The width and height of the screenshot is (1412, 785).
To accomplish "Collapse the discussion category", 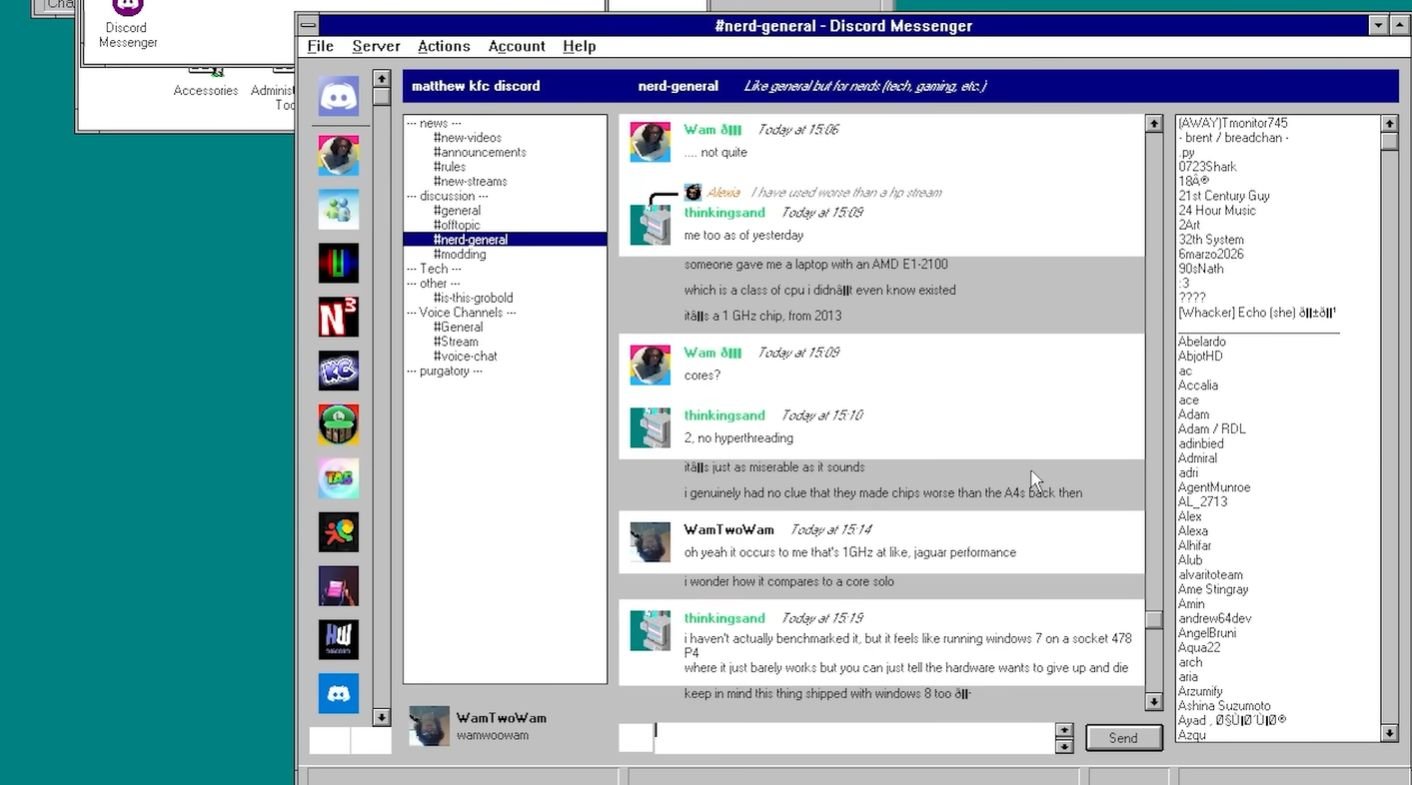I will [445, 195].
